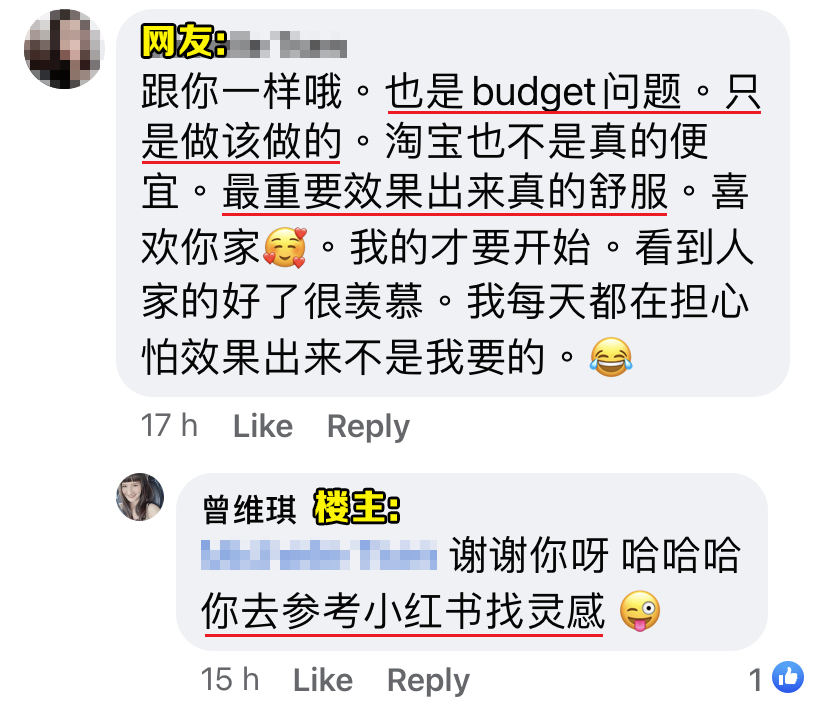828x701 pixels.
Task: Click the word budget in first comment
Action: (533, 93)
